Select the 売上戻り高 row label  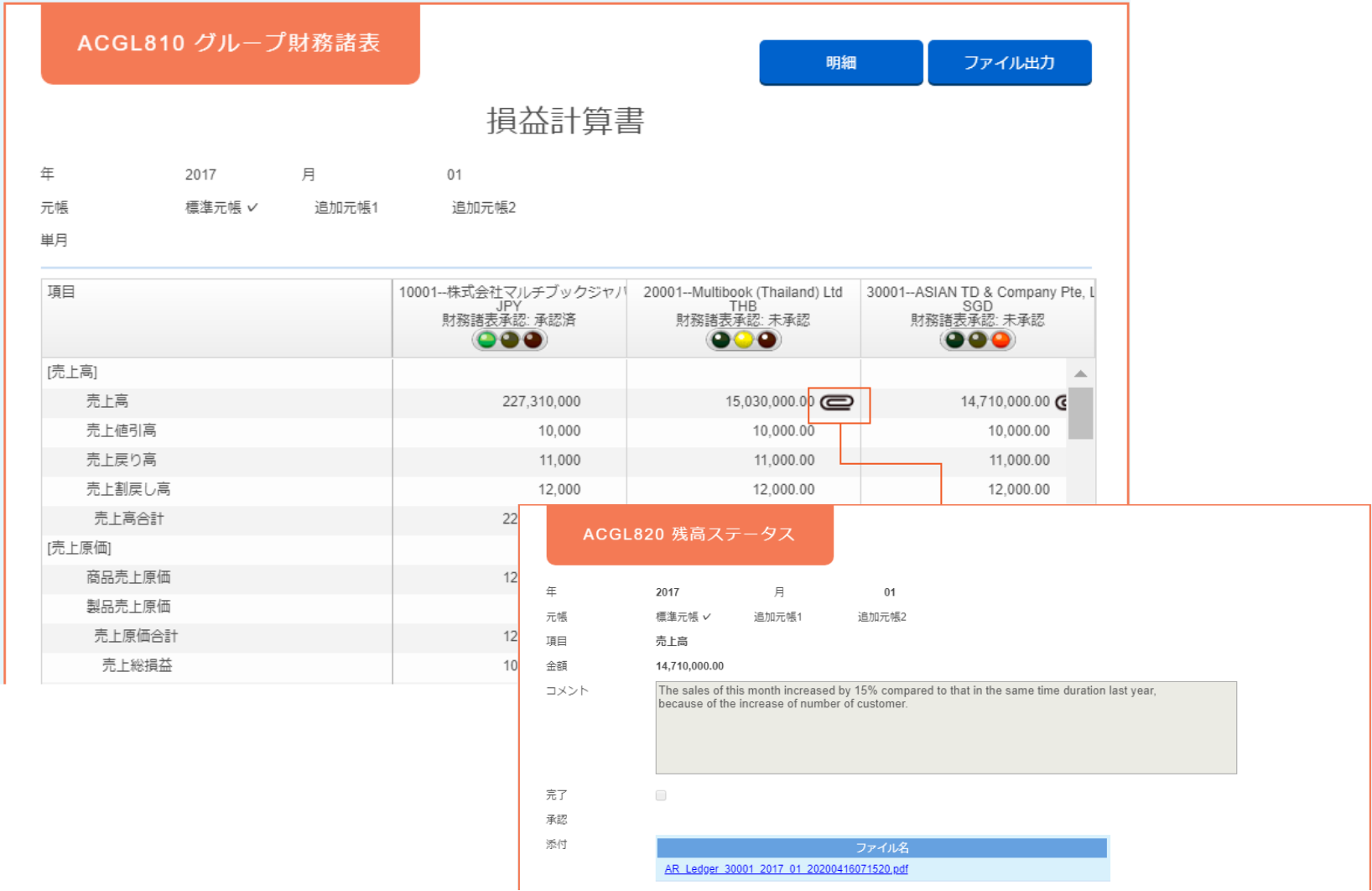(x=121, y=460)
